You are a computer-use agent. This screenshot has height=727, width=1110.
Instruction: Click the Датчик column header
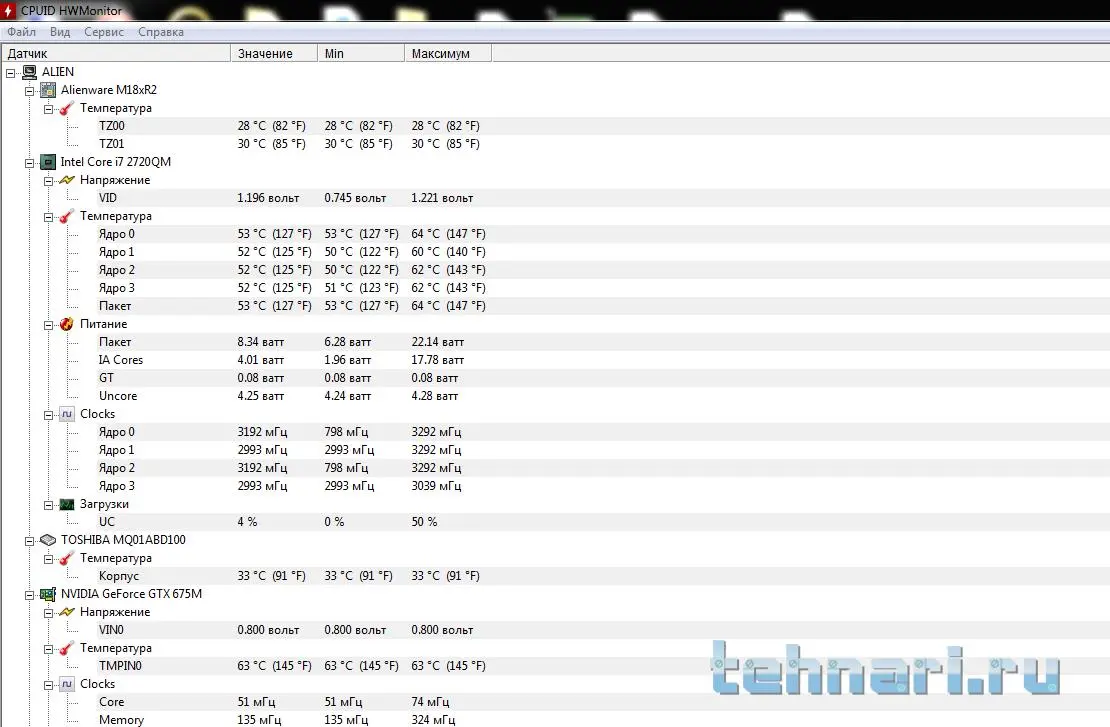click(x=116, y=53)
